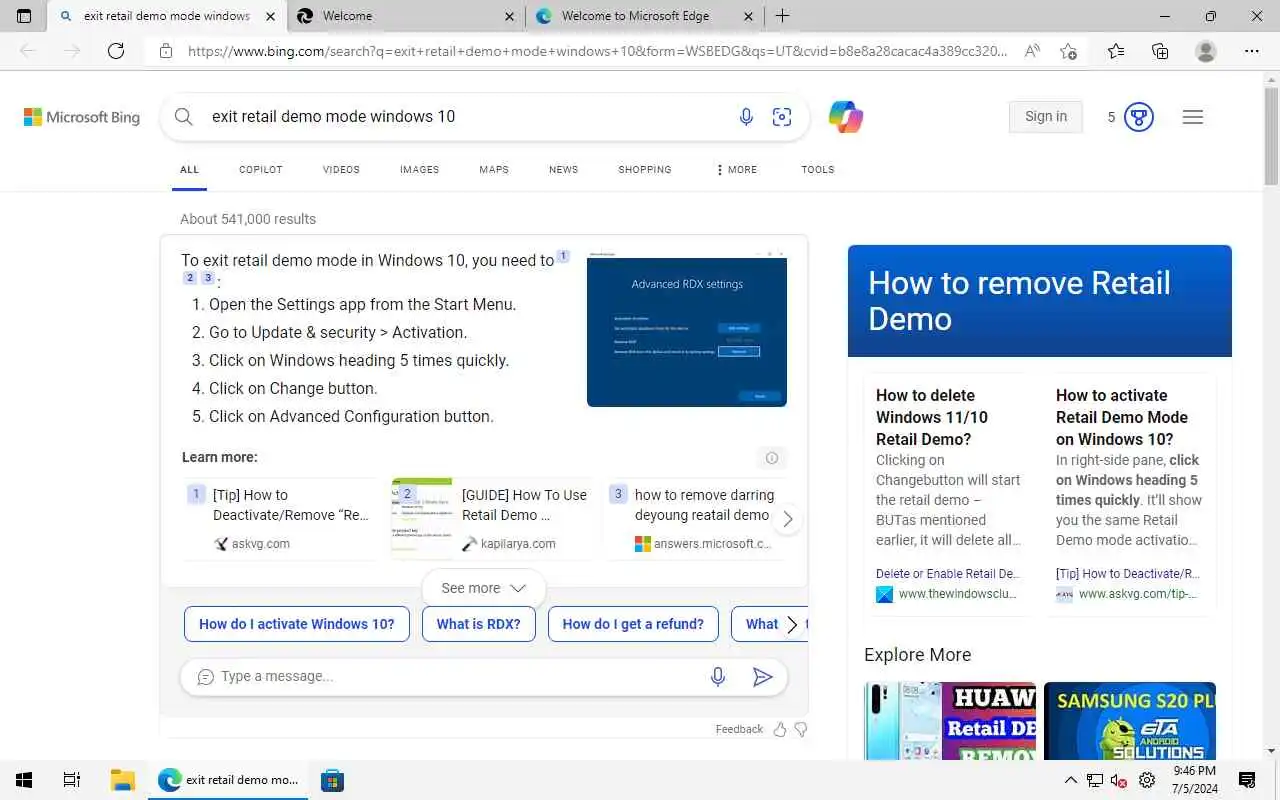Open Edge Settings and more menu
The width and height of the screenshot is (1280, 800).
click(1252, 51)
